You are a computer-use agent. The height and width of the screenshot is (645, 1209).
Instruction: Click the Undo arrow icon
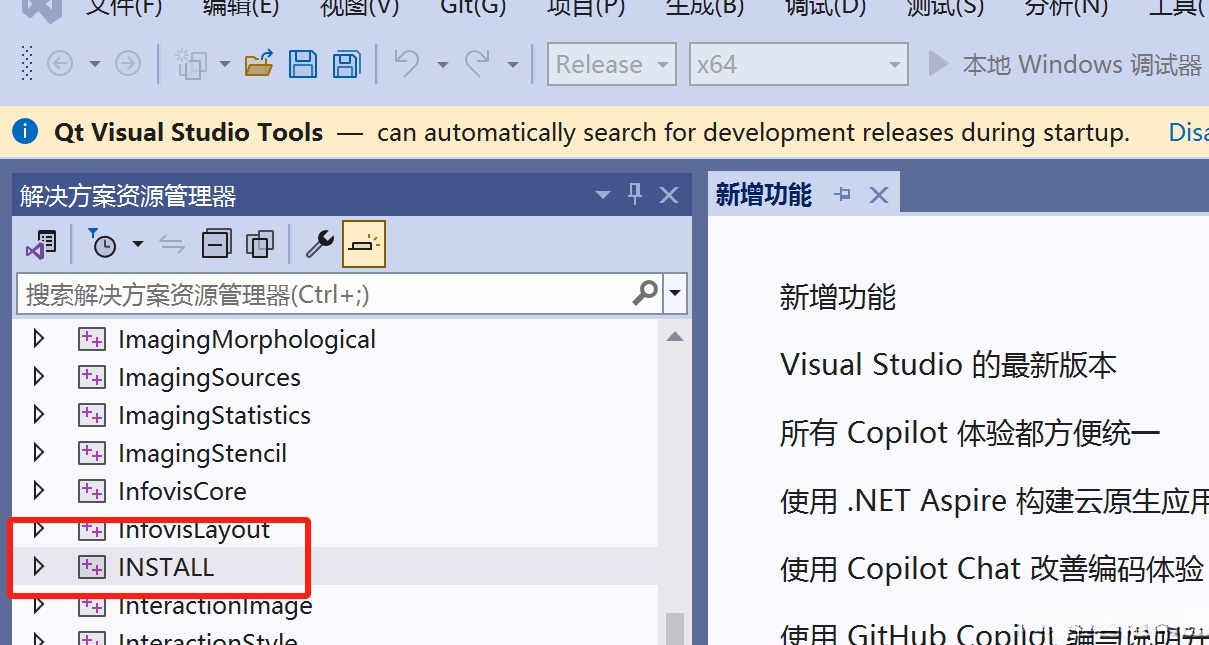tap(405, 64)
